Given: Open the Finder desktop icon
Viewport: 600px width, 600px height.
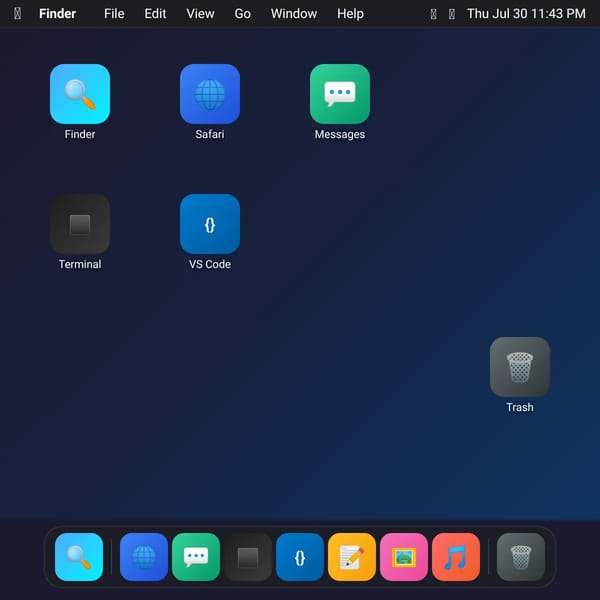Looking at the screenshot, I should pos(80,94).
